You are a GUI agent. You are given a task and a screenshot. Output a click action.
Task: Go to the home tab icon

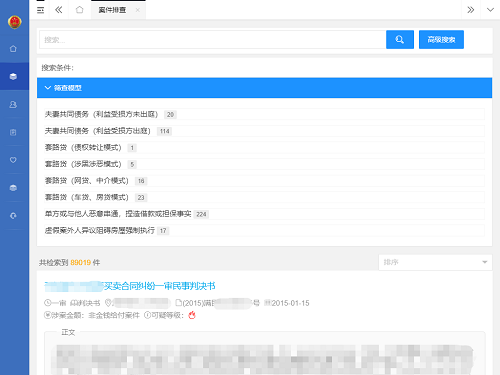pos(79,10)
